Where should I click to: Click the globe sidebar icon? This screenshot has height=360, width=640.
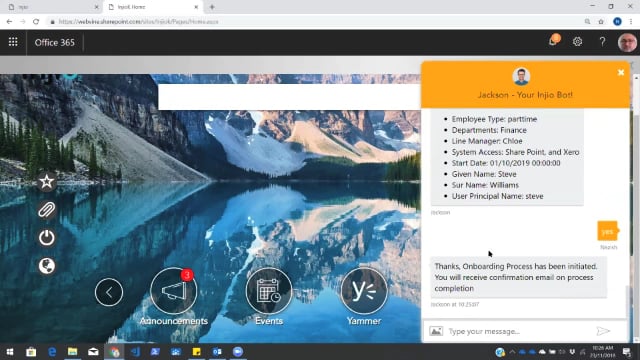(x=47, y=266)
